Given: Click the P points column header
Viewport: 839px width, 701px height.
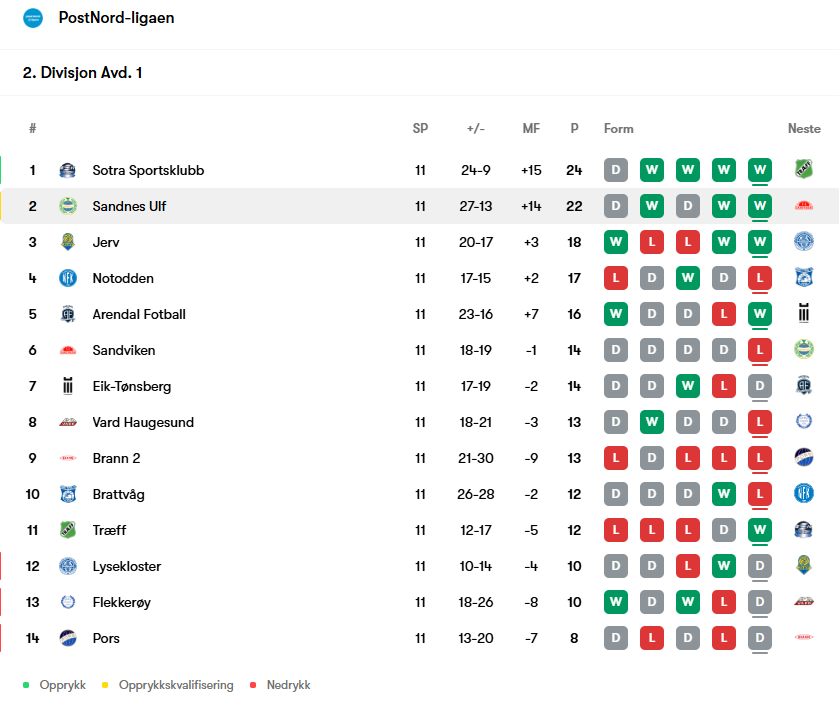Looking at the screenshot, I should coord(574,128).
